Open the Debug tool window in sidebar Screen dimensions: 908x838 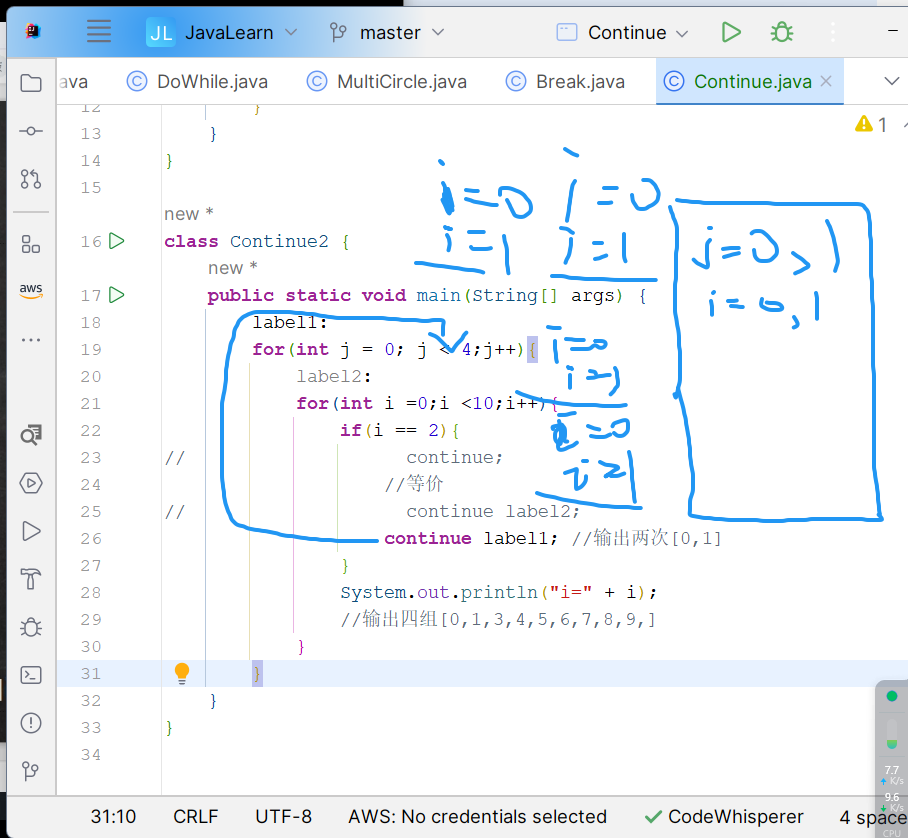[31, 627]
